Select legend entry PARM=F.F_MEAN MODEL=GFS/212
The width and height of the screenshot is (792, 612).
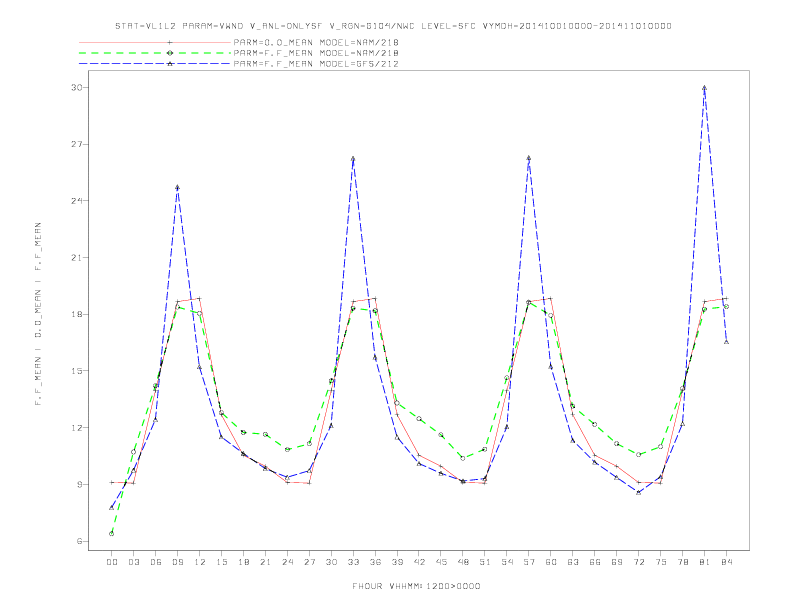click(x=316, y=64)
